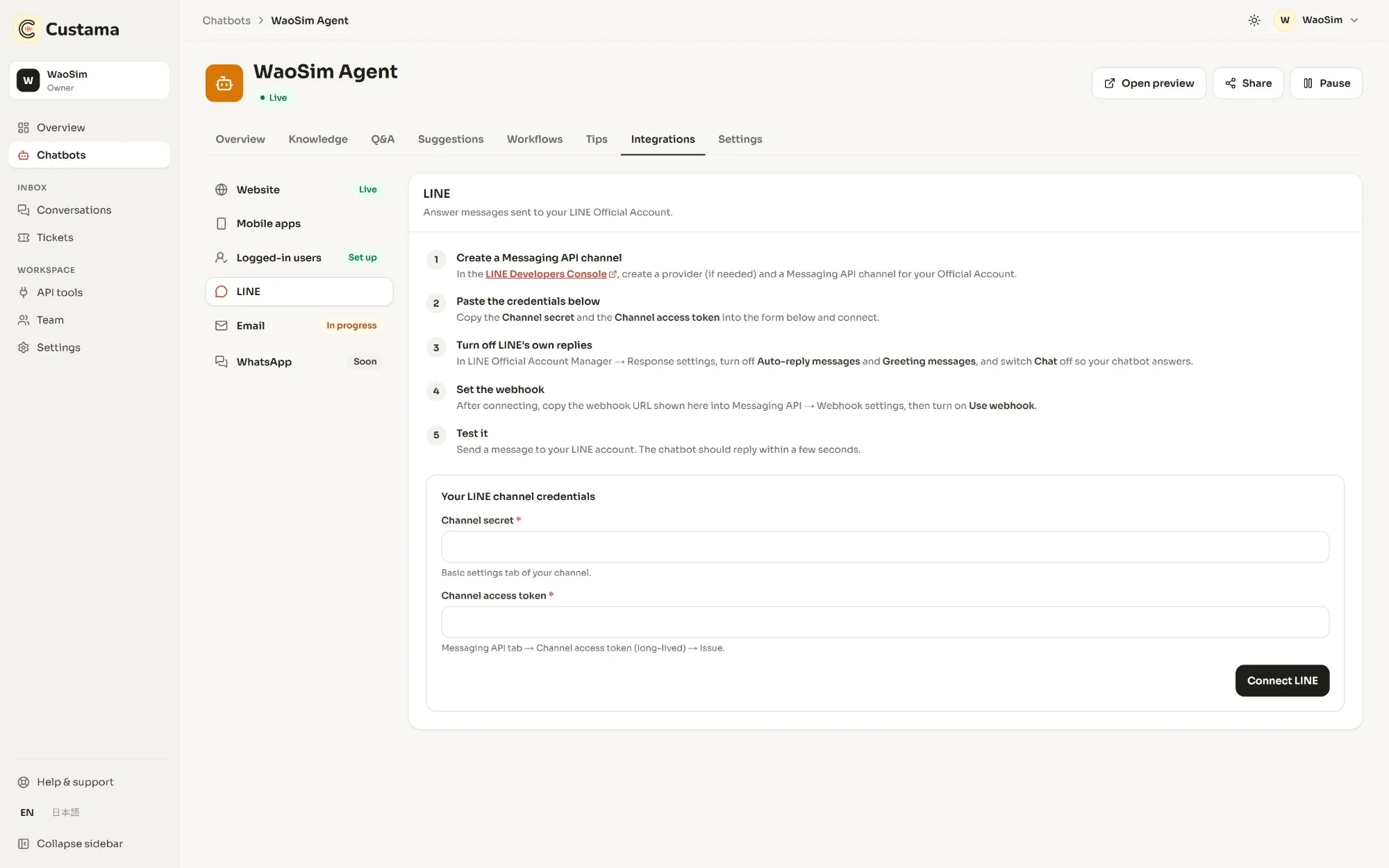Select the Website integration
The height and width of the screenshot is (868, 1389).
tap(299, 190)
